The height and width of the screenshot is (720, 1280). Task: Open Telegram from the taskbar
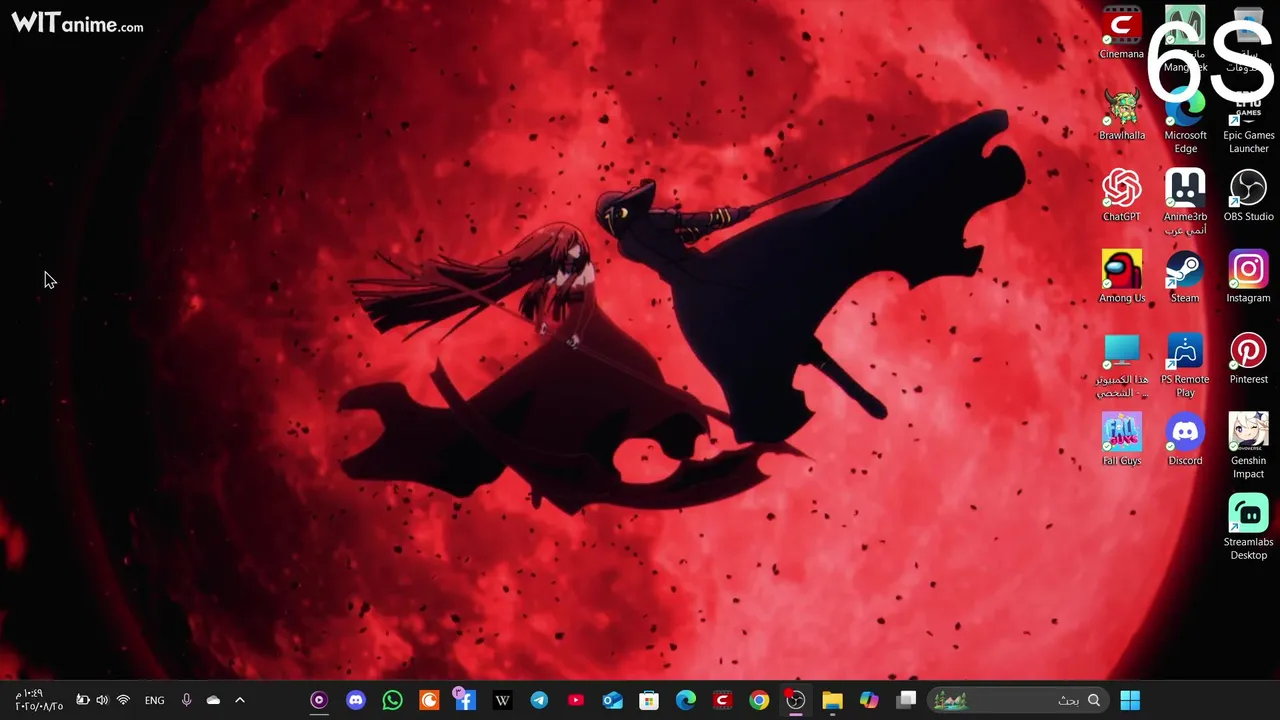[539, 700]
